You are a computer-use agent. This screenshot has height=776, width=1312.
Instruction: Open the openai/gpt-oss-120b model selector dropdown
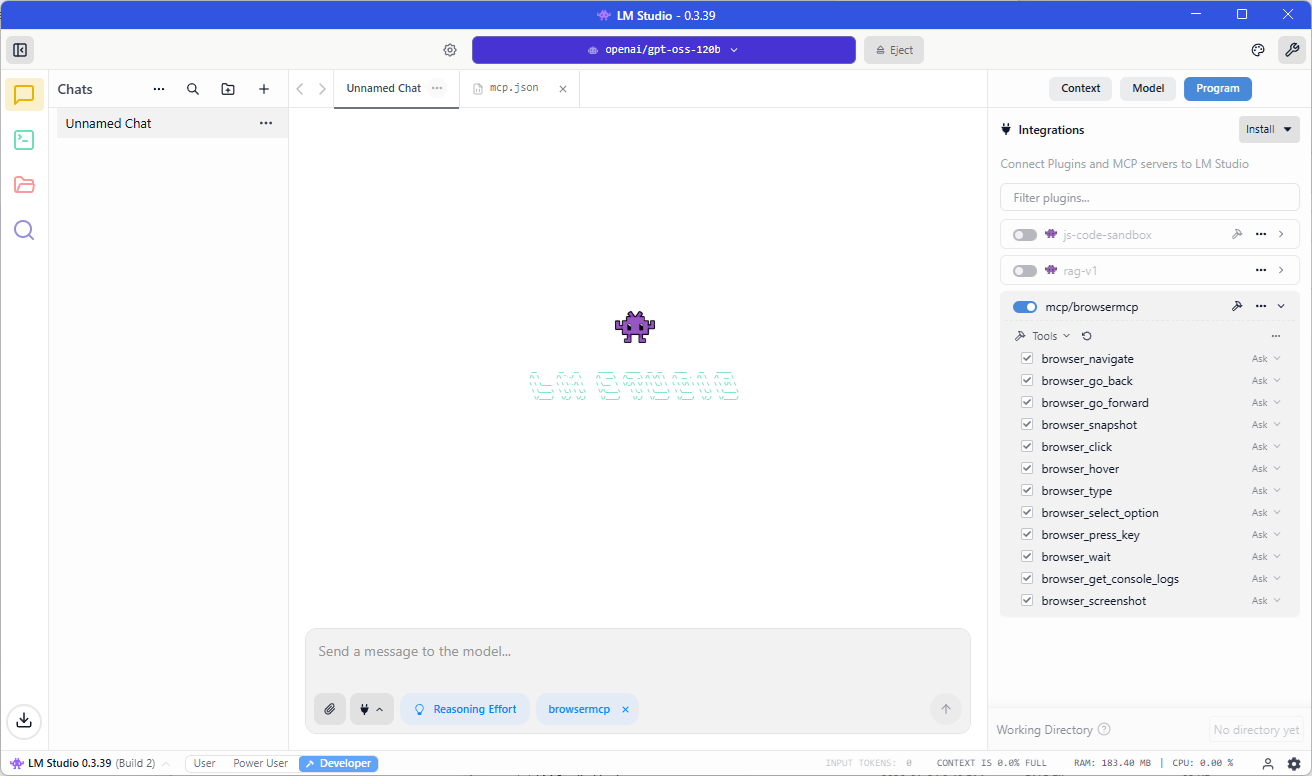[x=663, y=50]
